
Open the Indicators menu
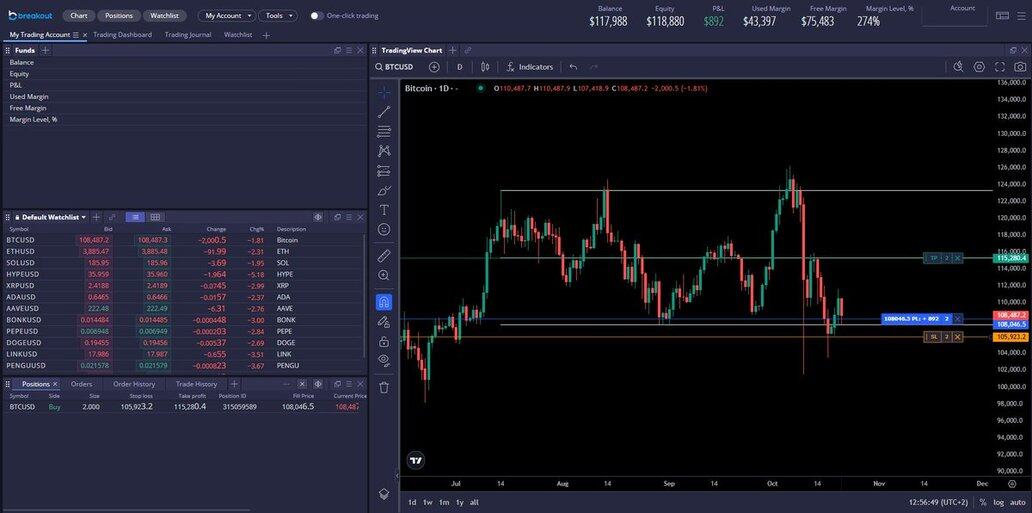(x=529, y=67)
